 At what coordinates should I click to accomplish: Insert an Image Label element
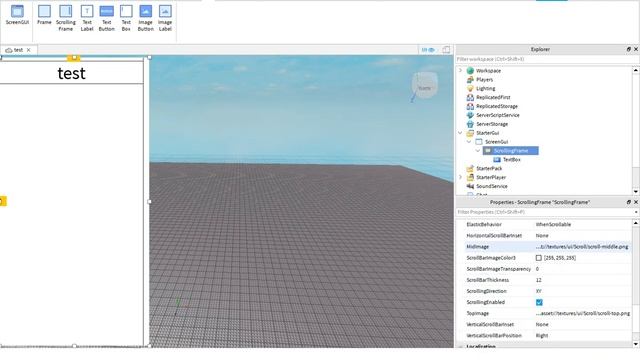[x=165, y=18]
